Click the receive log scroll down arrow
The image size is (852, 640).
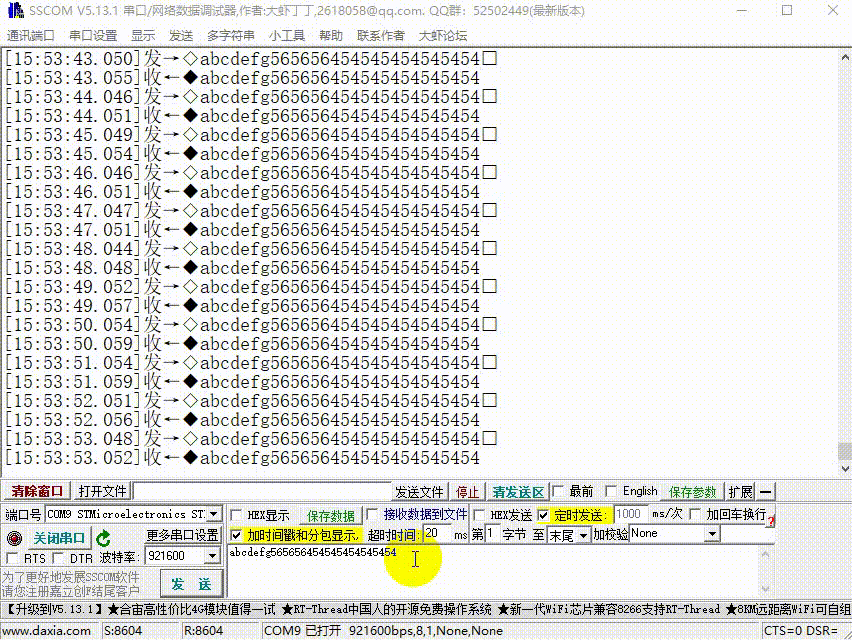point(845,469)
